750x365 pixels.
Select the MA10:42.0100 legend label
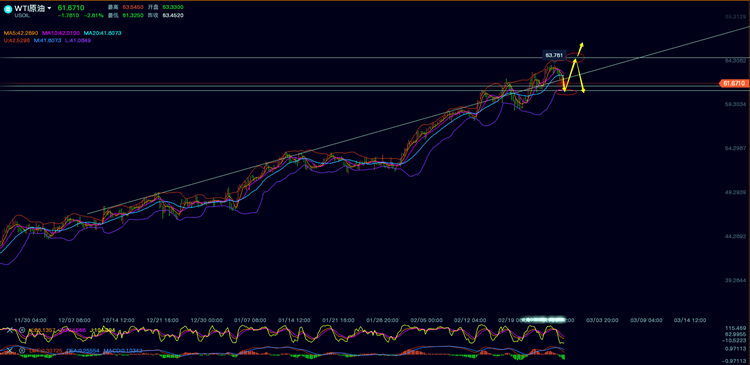click(x=62, y=33)
